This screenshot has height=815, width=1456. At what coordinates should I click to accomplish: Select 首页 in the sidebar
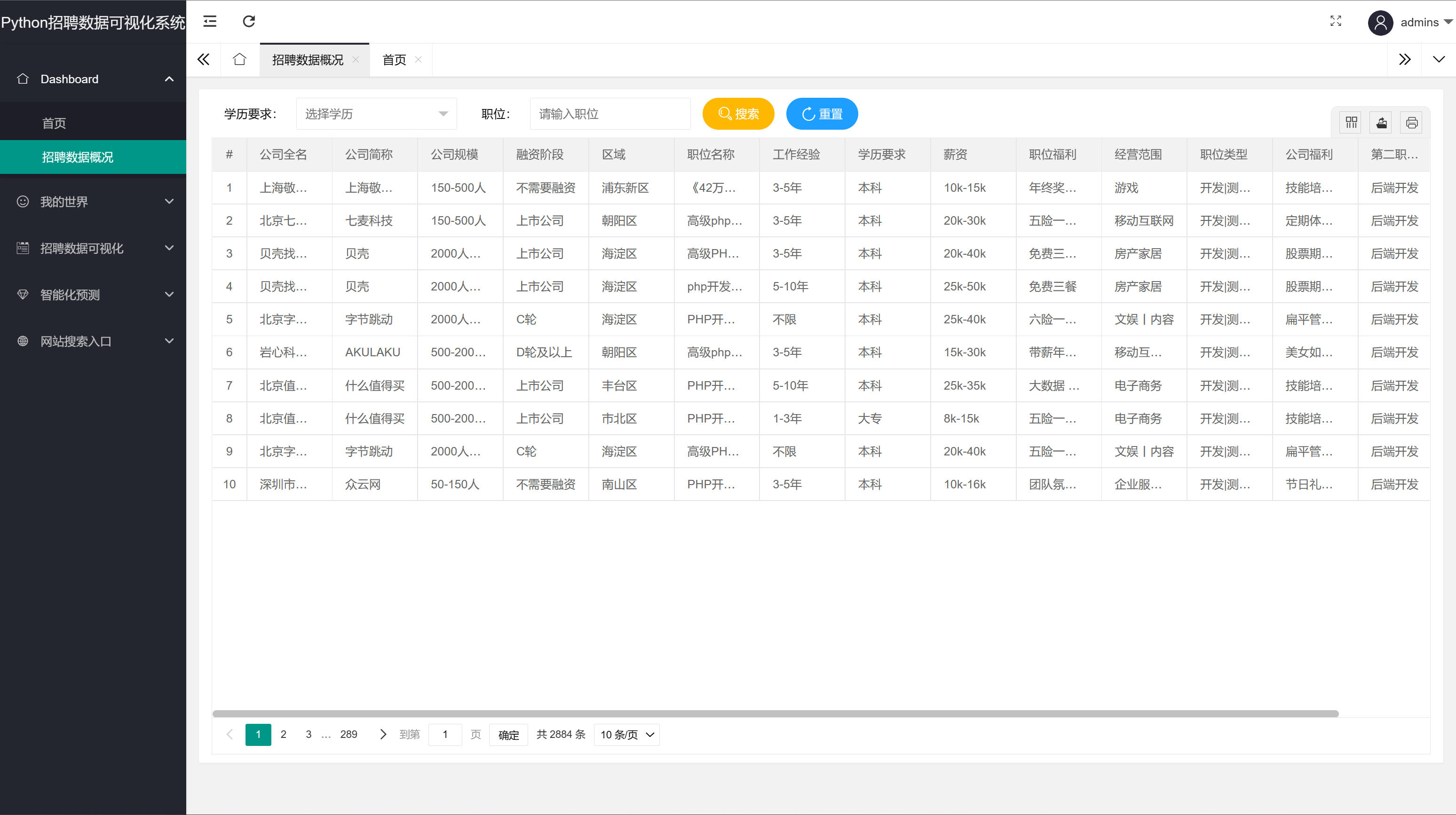pyautogui.click(x=93, y=123)
